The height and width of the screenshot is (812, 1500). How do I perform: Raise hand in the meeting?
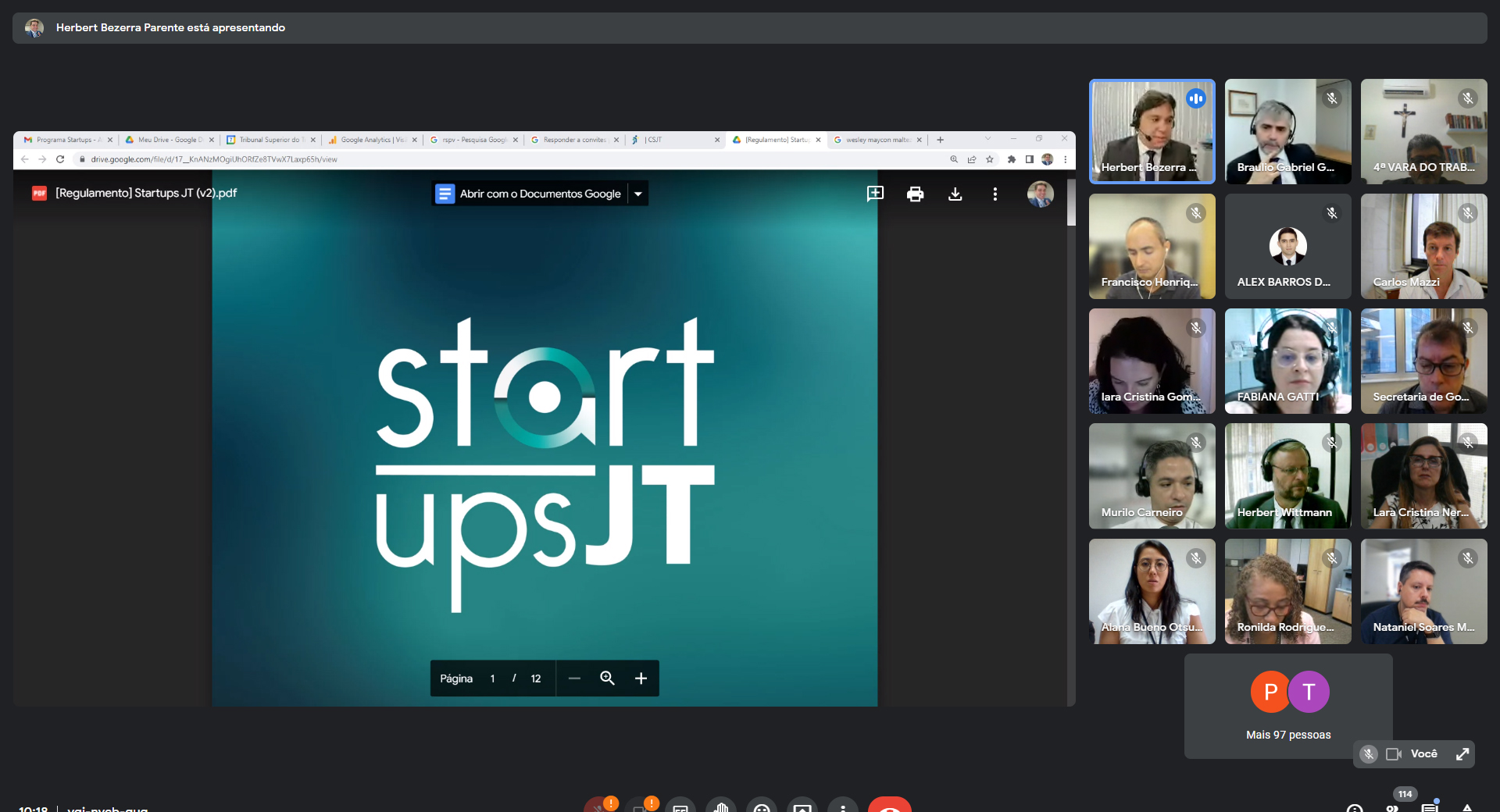[x=721, y=807]
